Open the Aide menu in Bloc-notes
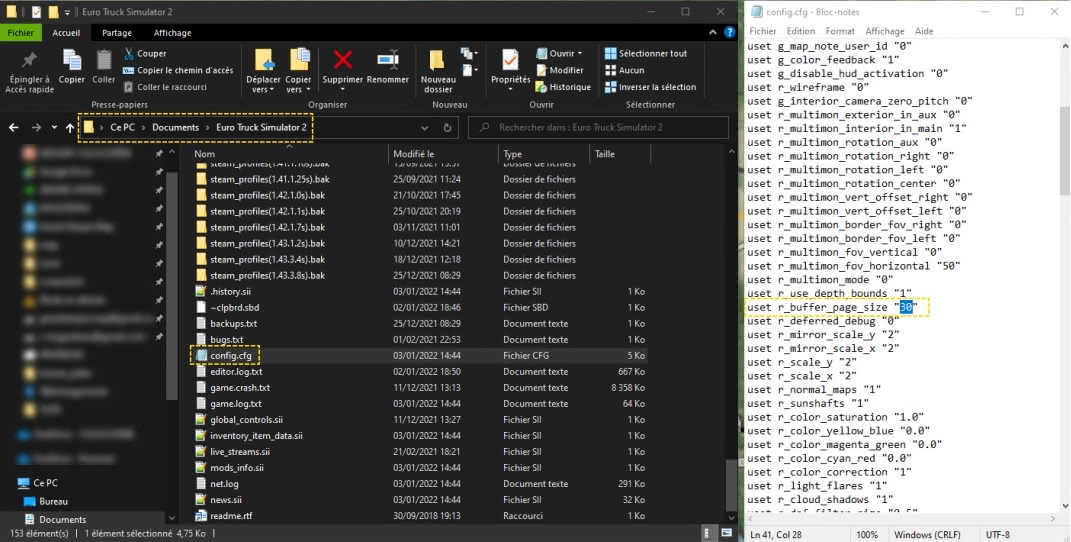 pyautogui.click(x=924, y=31)
